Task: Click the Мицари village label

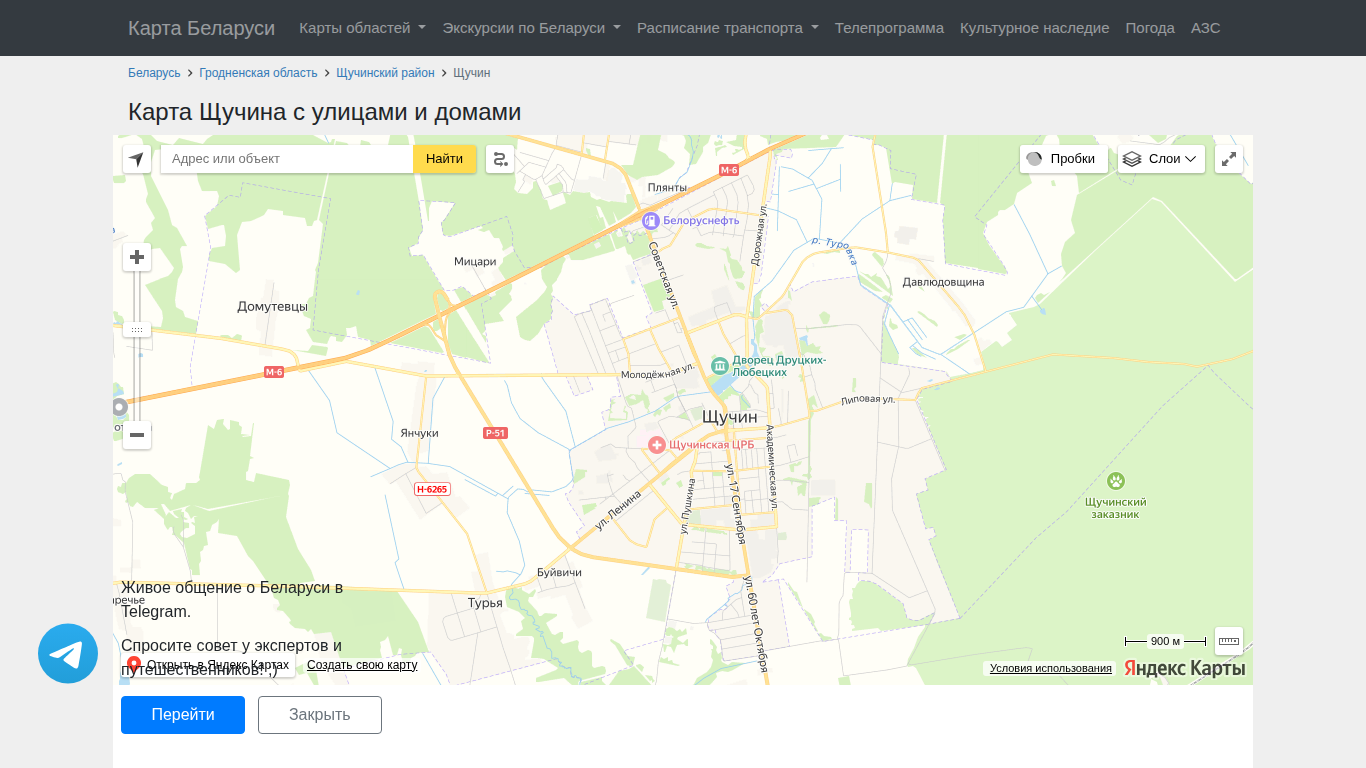Action: 475,262
